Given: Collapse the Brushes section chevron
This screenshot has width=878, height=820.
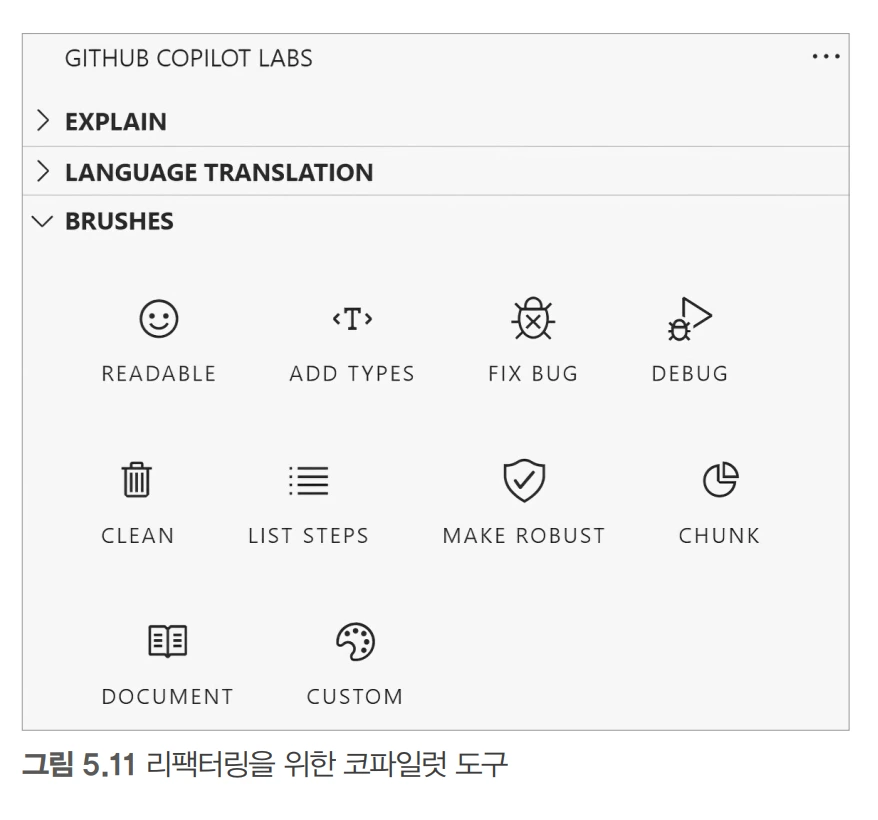Looking at the screenshot, I should click(43, 221).
